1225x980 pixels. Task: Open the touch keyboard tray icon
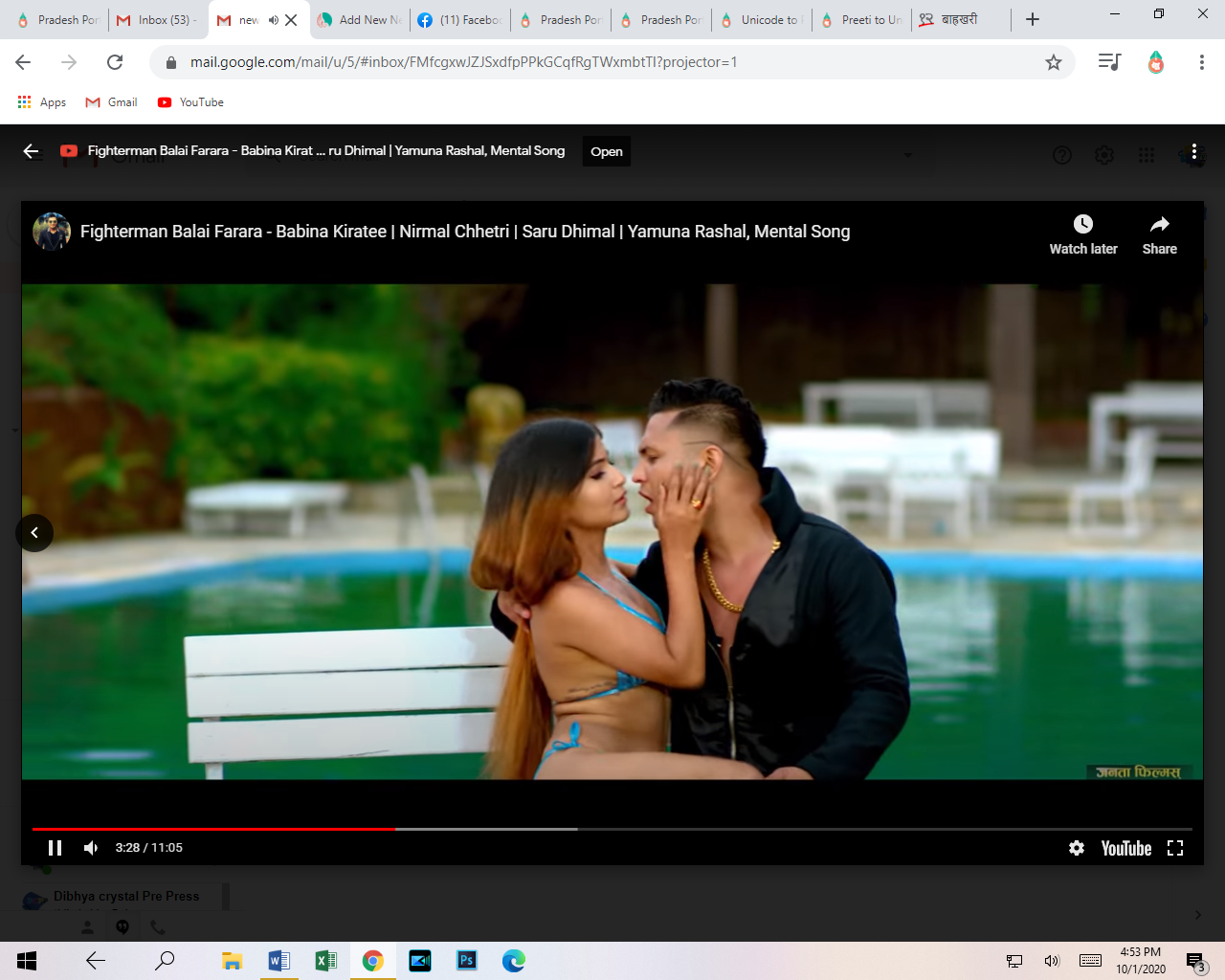pyautogui.click(x=1090, y=961)
